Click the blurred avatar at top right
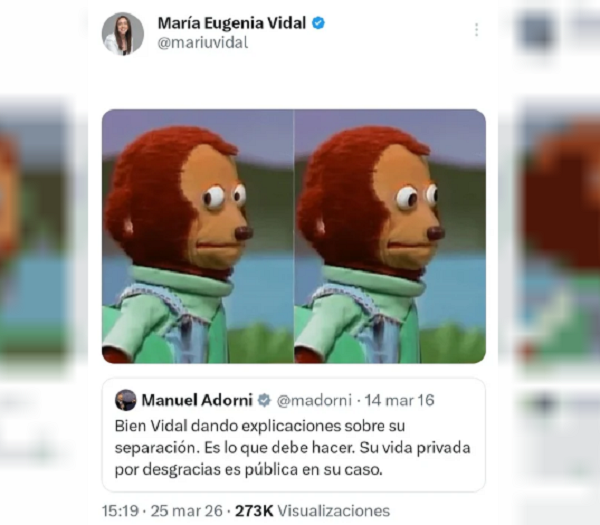 coord(537,32)
